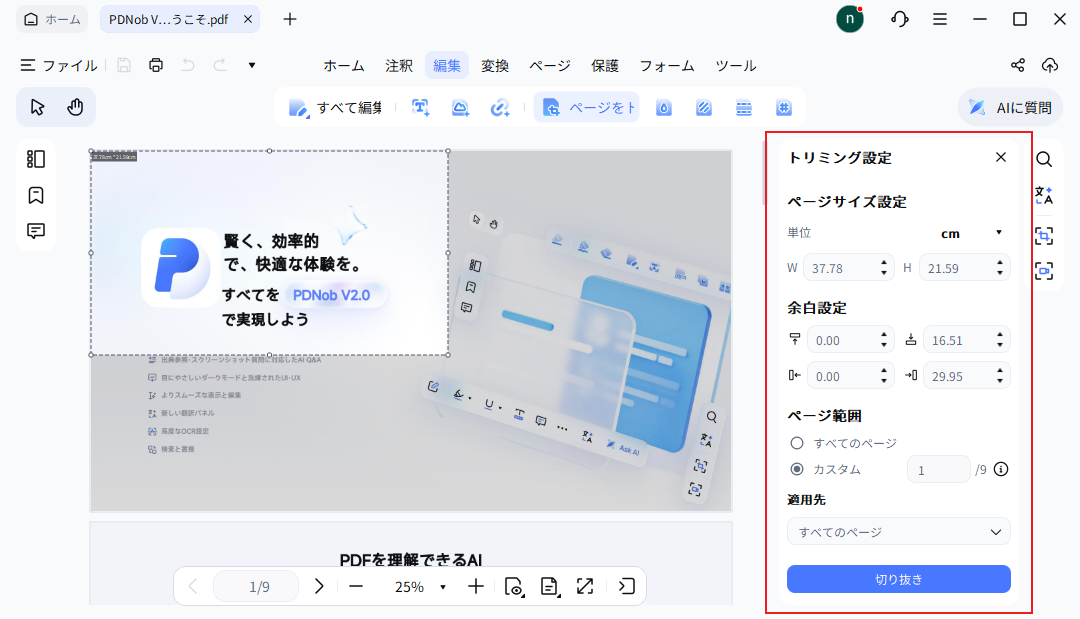Image resolution: width=1080 pixels, height=619 pixels.
Task: Click the search magnifier icon on right sidebar
Action: (1043, 160)
